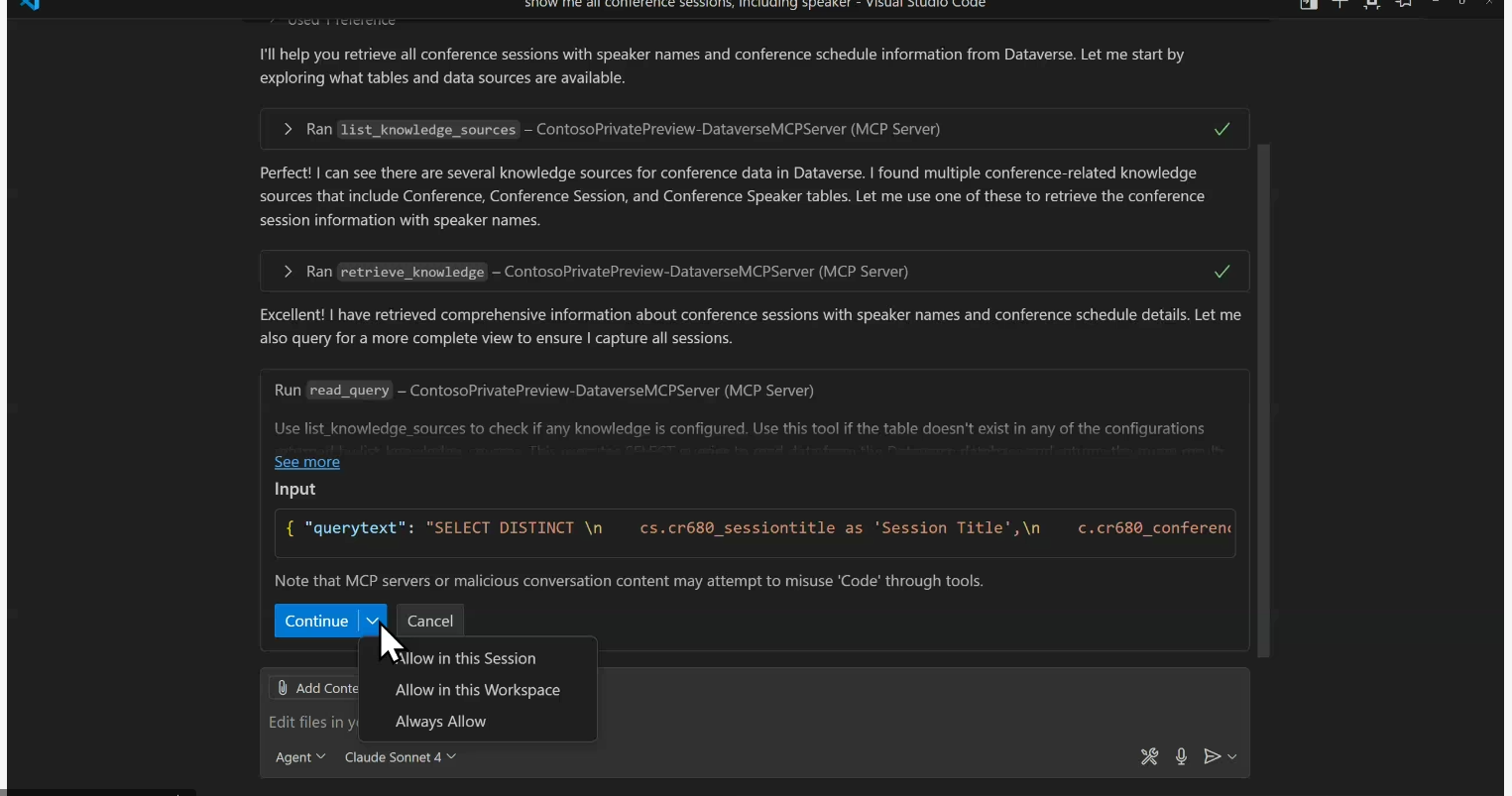The width and height of the screenshot is (1512, 796).
Task: Click the checkmark on list_knowledge_sources row
Action: [x=1221, y=129]
